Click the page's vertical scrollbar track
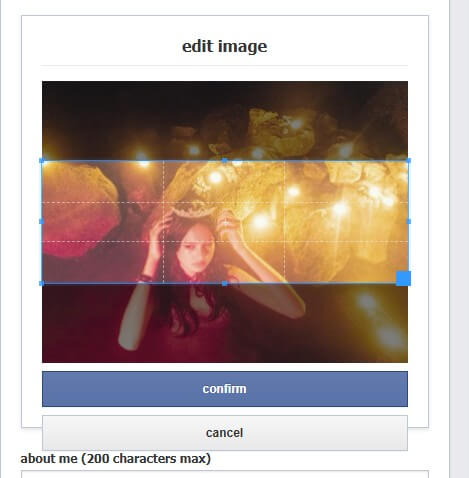The height and width of the screenshot is (478, 469). [459, 239]
